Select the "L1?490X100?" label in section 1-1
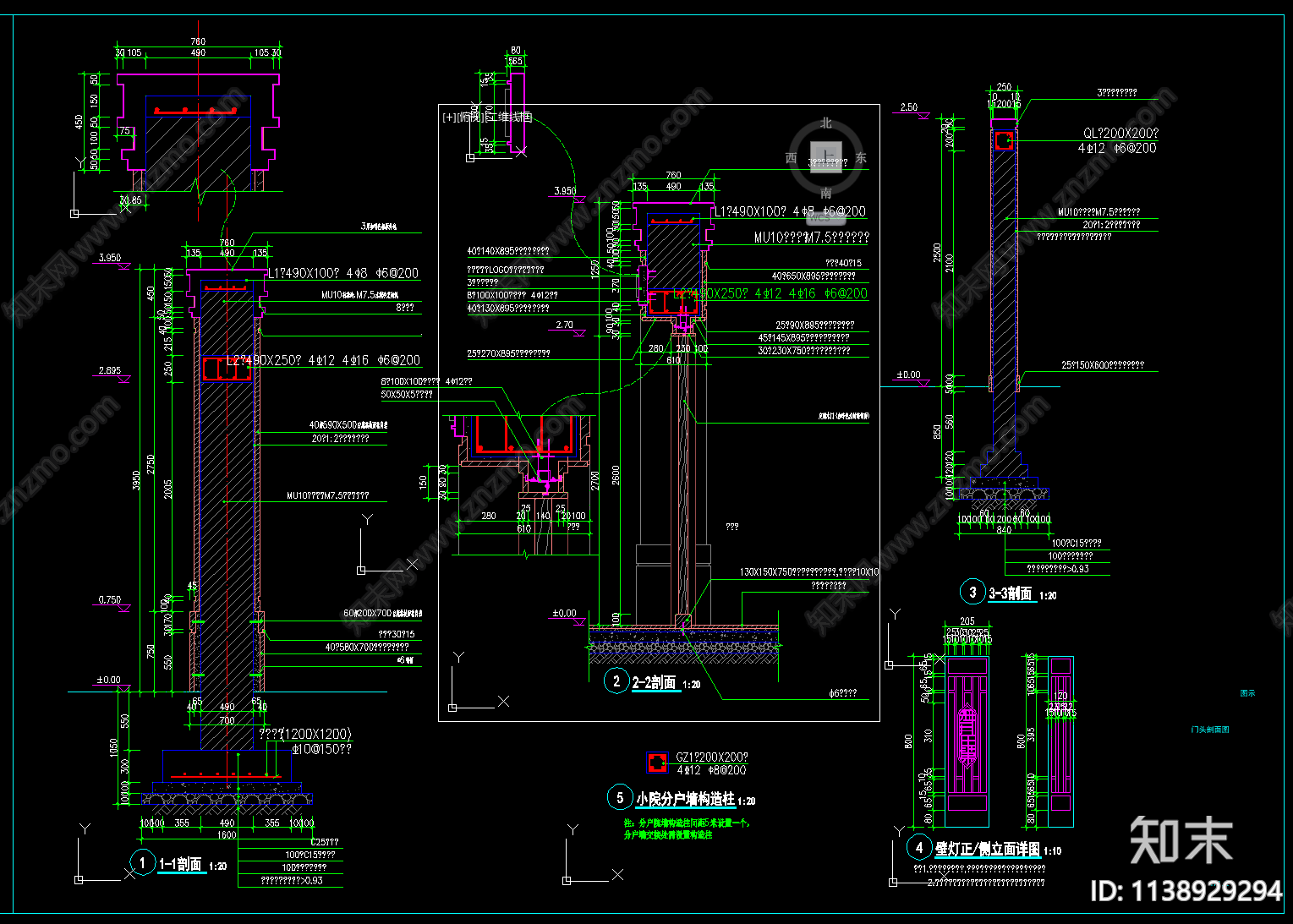The image size is (1293, 924). [304, 273]
